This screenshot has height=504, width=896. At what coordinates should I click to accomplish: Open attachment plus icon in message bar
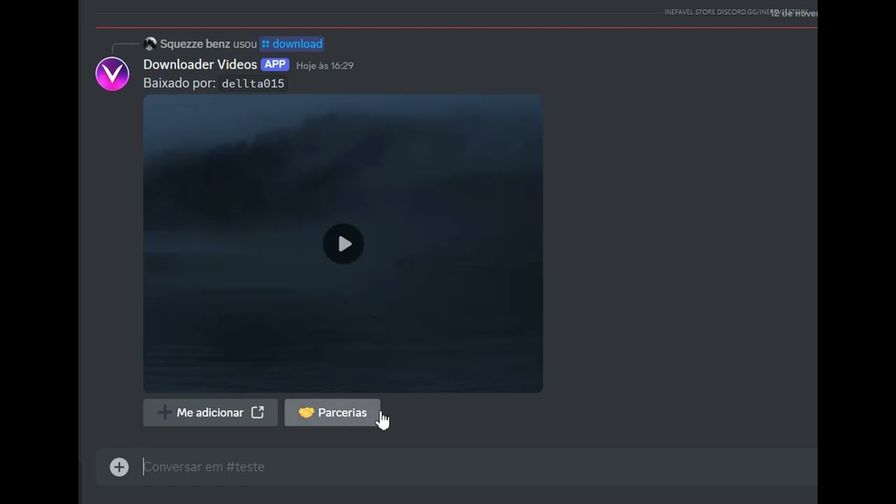pos(119,467)
